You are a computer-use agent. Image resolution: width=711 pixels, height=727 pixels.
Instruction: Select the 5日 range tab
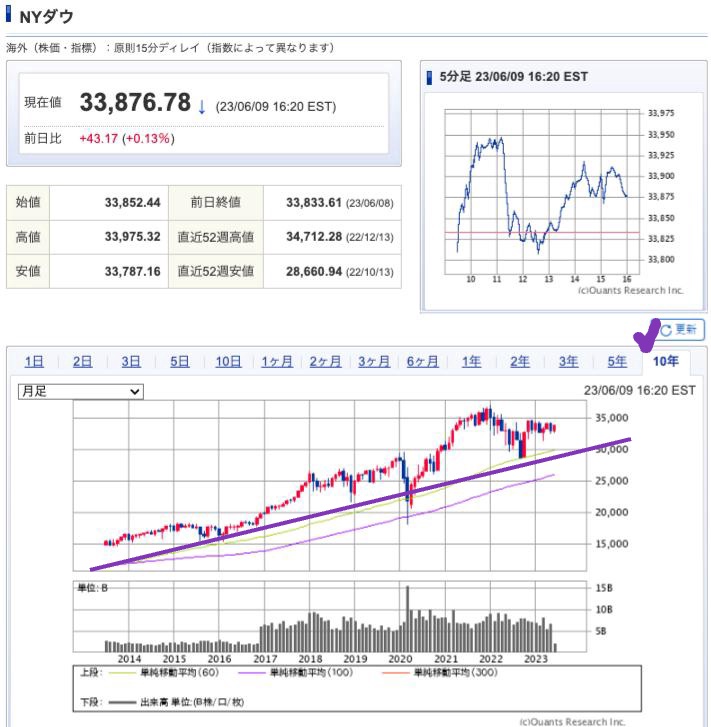(x=179, y=362)
